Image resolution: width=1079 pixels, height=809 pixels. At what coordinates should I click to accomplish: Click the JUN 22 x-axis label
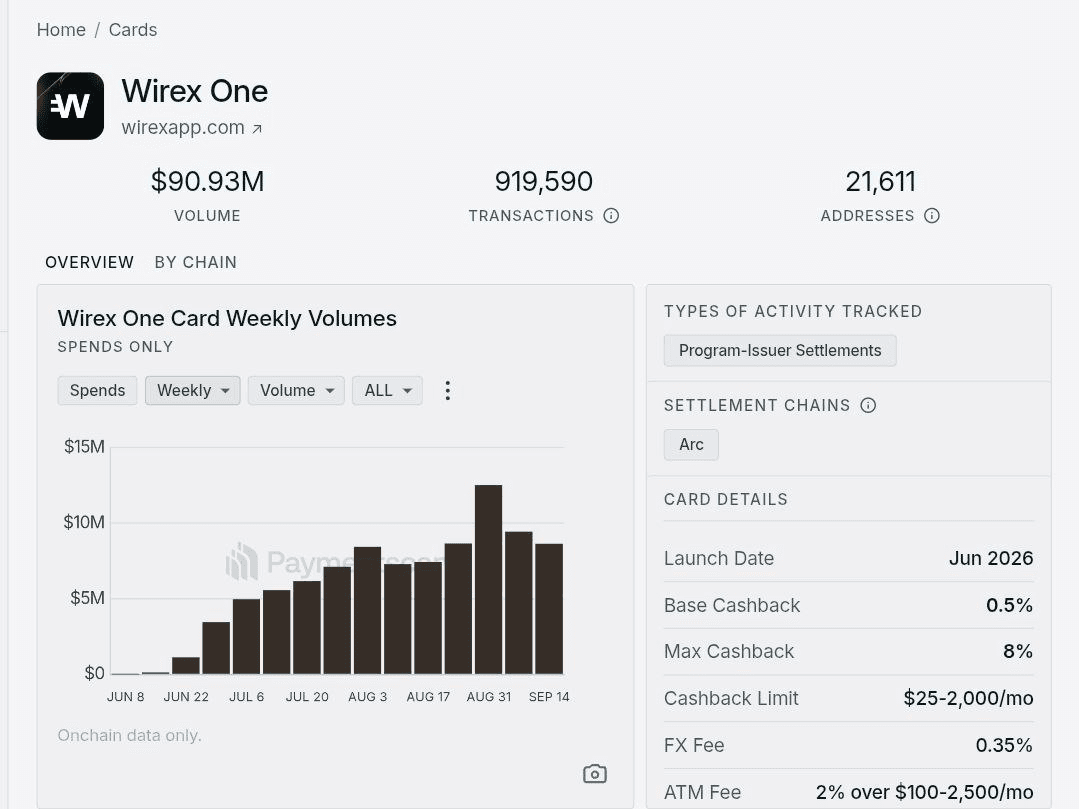pyautogui.click(x=186, y=697)
